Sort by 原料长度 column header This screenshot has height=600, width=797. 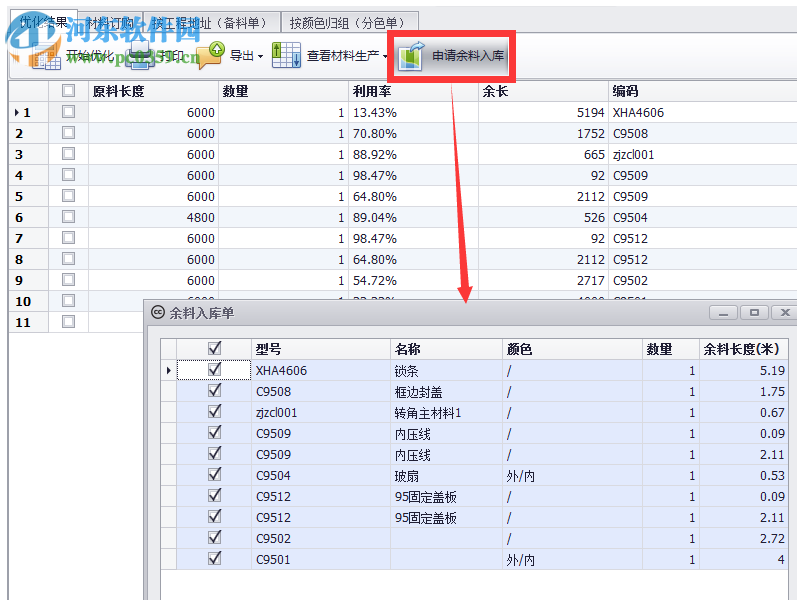pyautogui.click(x=154, y=91)
